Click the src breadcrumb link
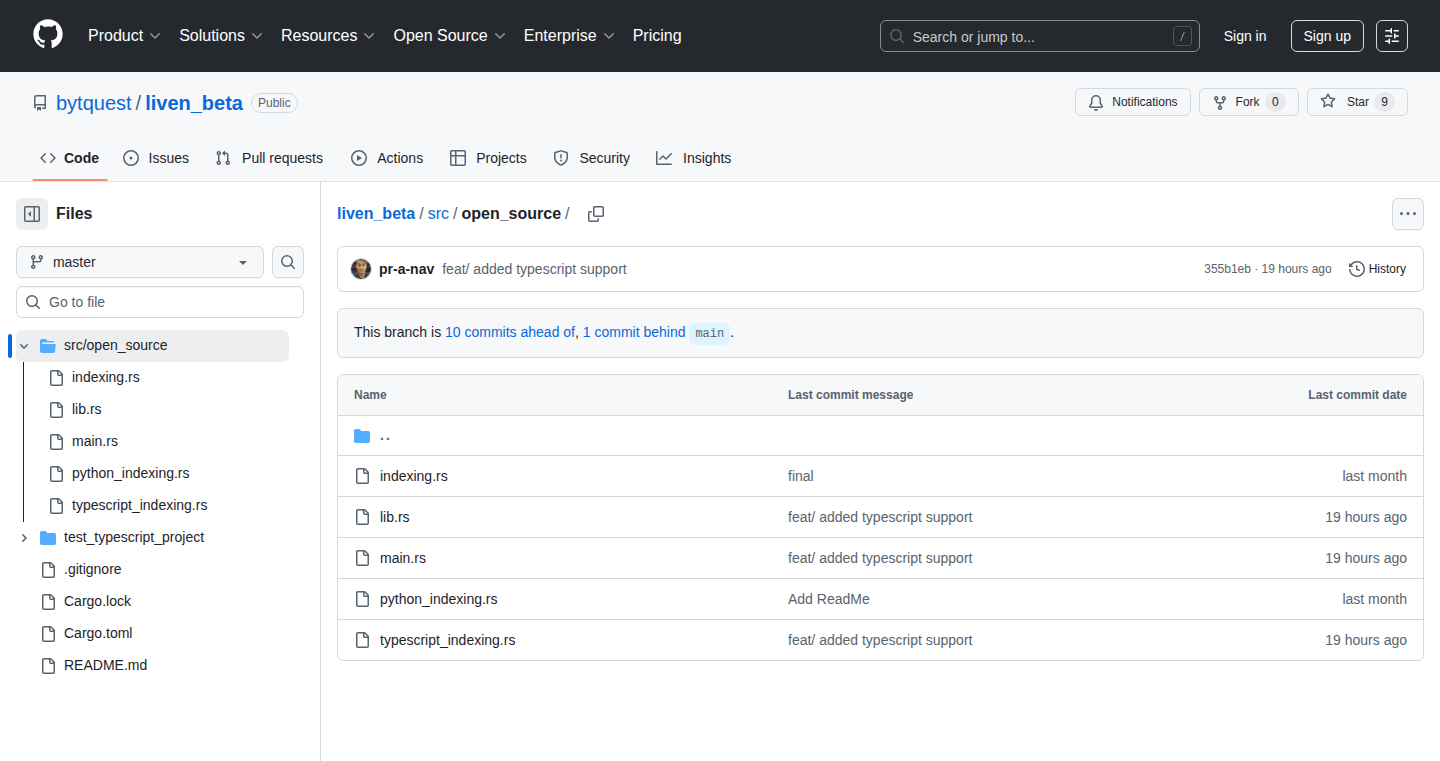 click(438, 214)
